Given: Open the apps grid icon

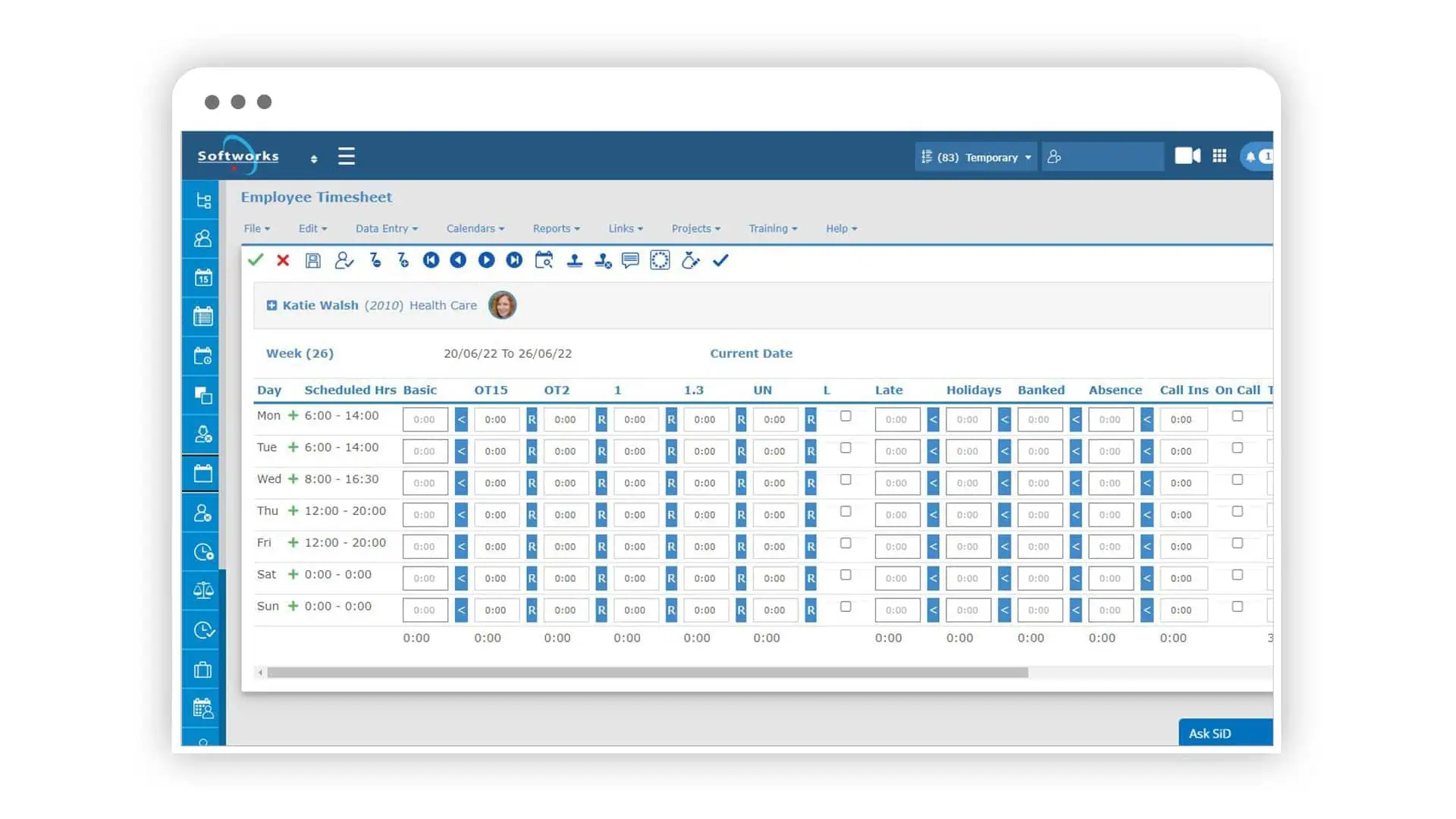Looking at the screenshot, I should pyautogui.click(x=1219, y=156).
